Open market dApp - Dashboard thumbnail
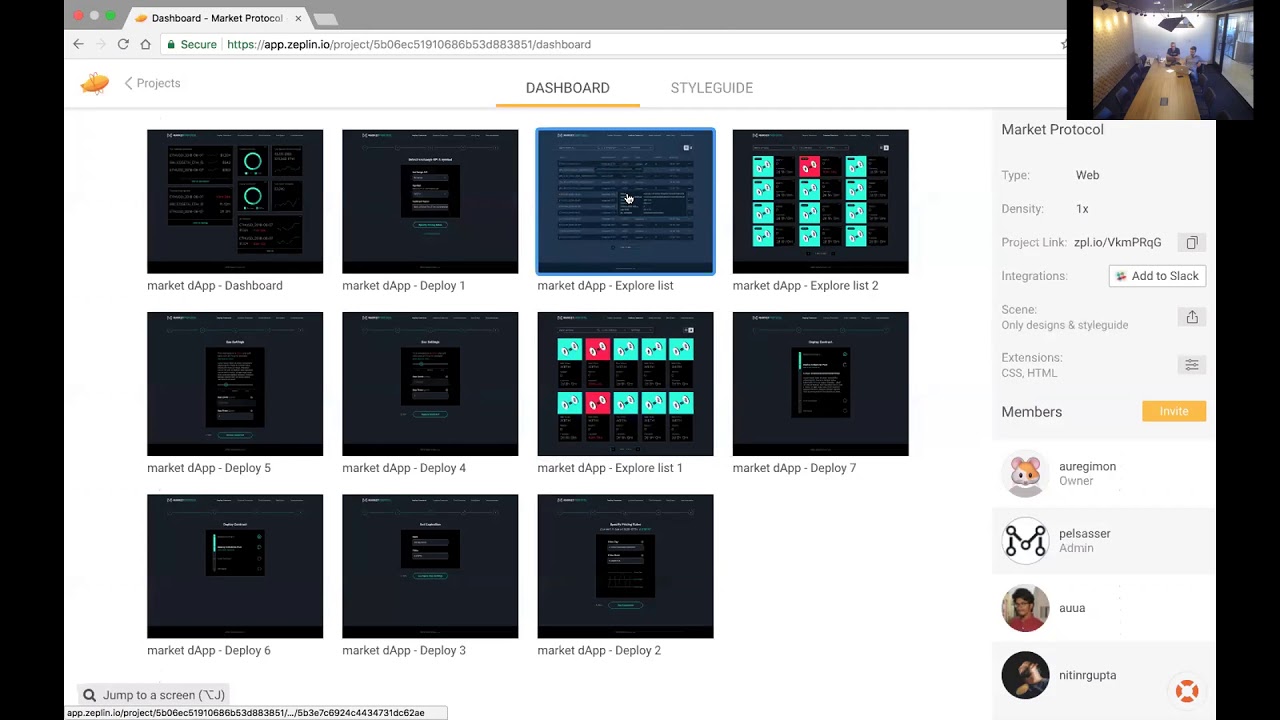This screenshot has width=1280, height=720. coord(235,201)
